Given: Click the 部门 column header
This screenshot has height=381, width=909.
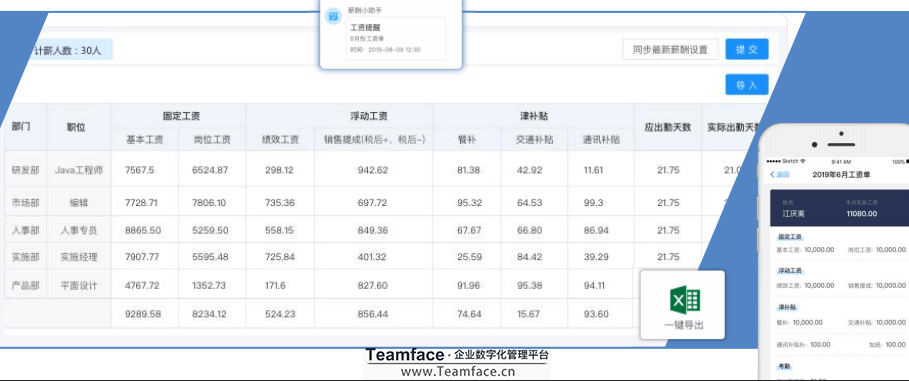Looking at the screenshot, I should [x=21, y=127].
